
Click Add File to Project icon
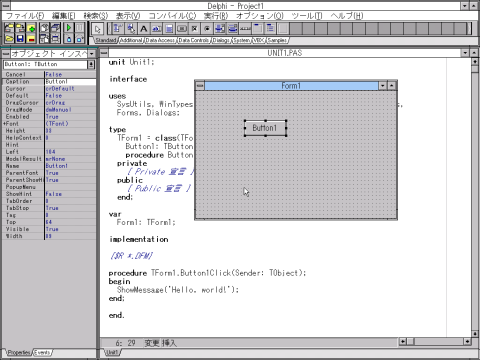[x=31, y=28]
